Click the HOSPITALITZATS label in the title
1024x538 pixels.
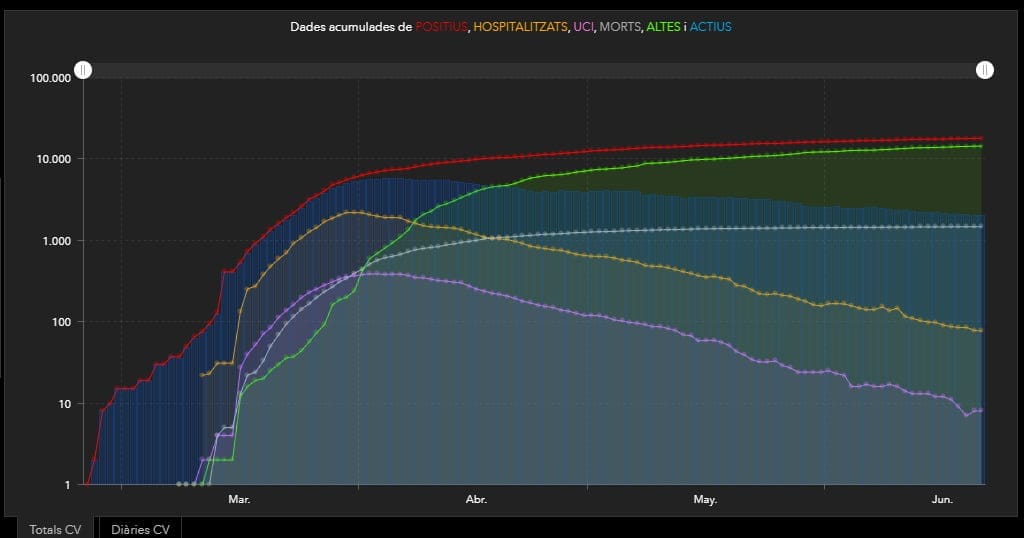coord(520,27)
